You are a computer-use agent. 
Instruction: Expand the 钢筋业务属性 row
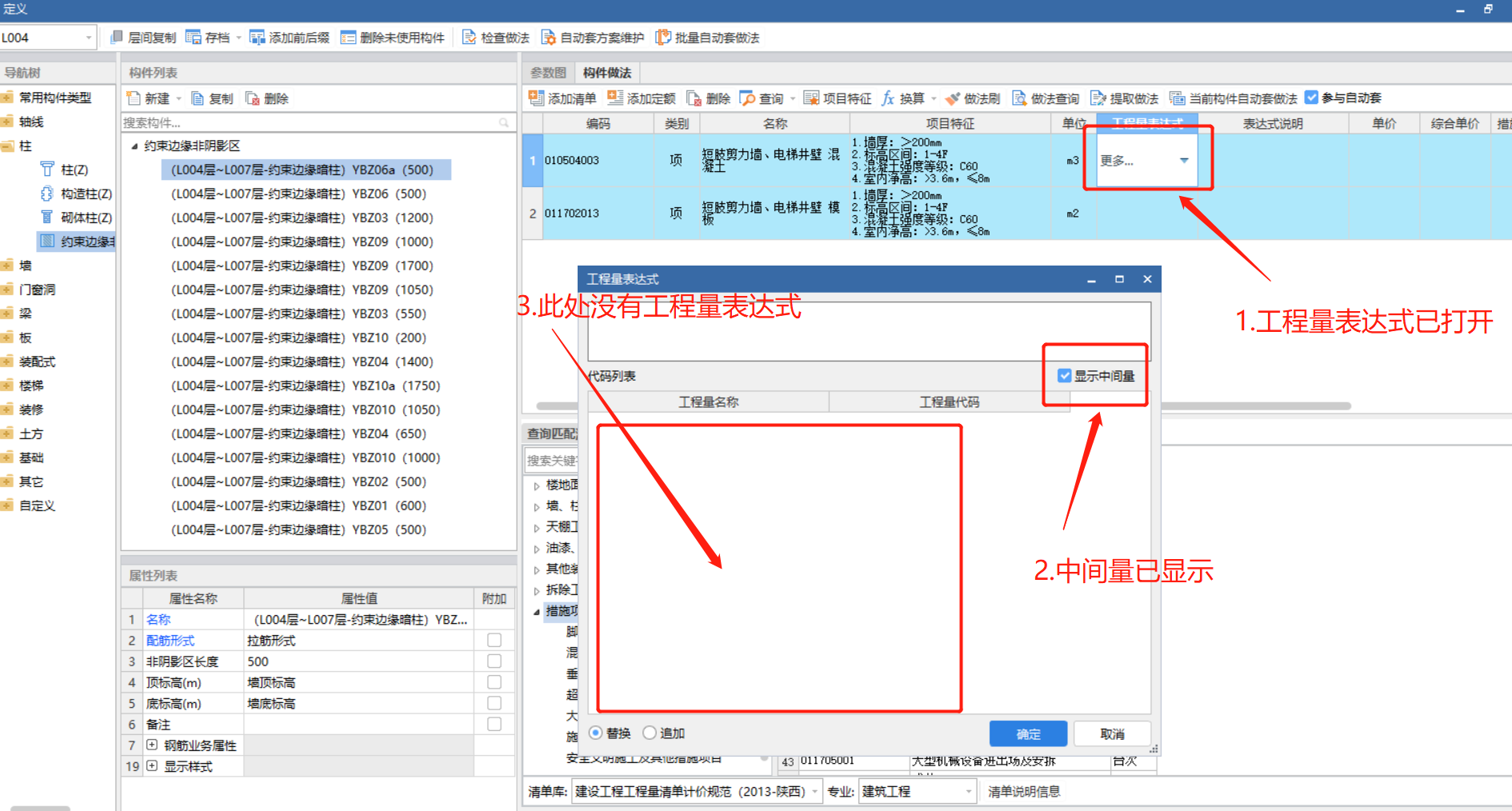[152, 745]
